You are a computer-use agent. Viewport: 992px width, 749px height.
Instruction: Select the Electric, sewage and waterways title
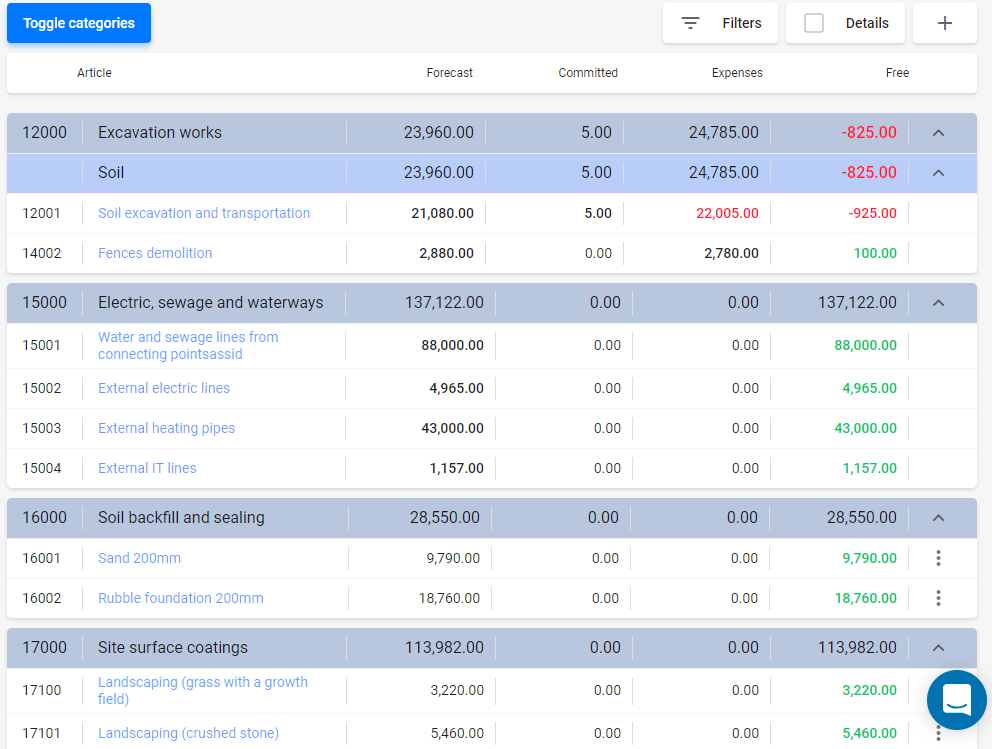click(211, 303)
